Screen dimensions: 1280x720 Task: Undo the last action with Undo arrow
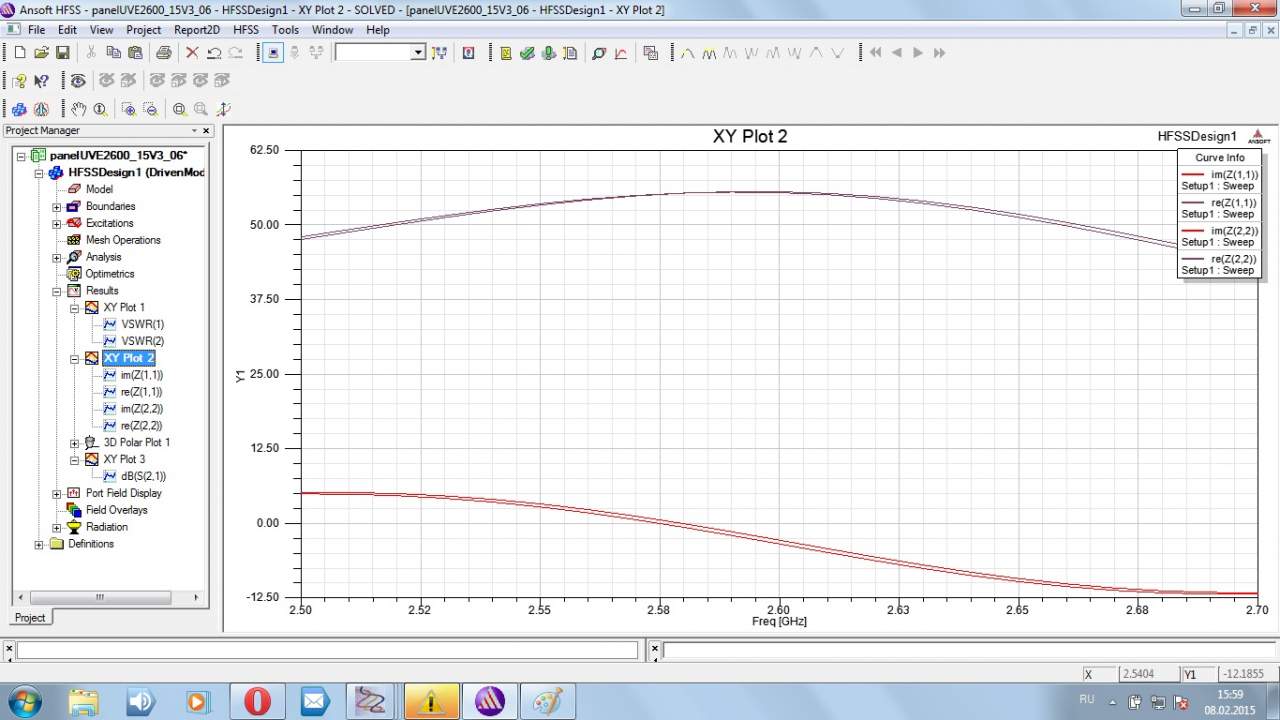(x=214, y=53)
